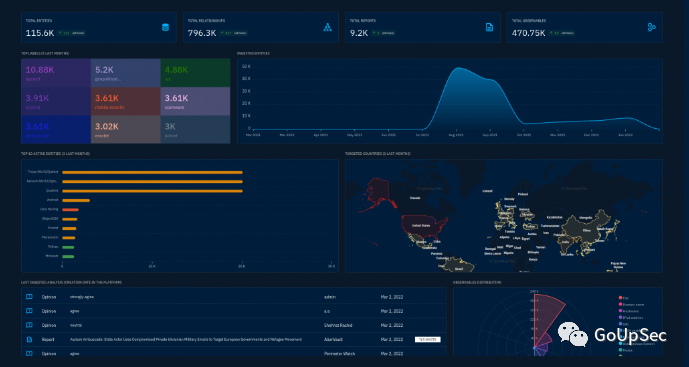Click Canada label on the map
This screenshot has width=689, height=367.
pos(414,198)
